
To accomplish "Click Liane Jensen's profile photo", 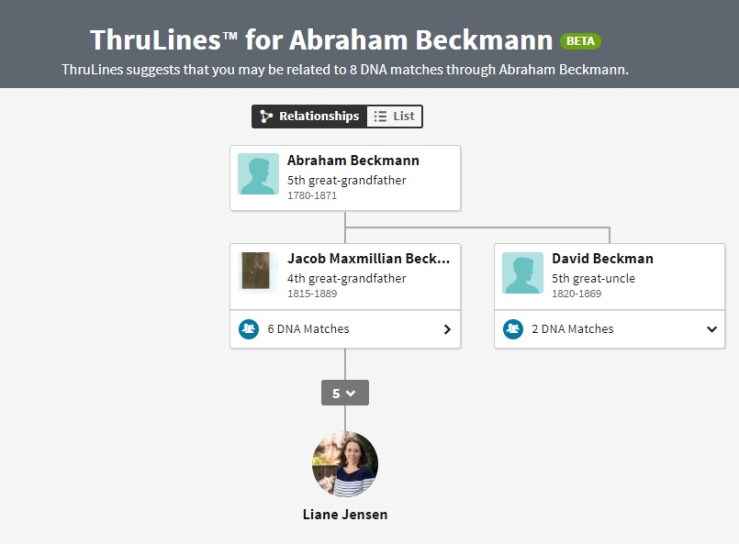I will (x=345, y=465).
